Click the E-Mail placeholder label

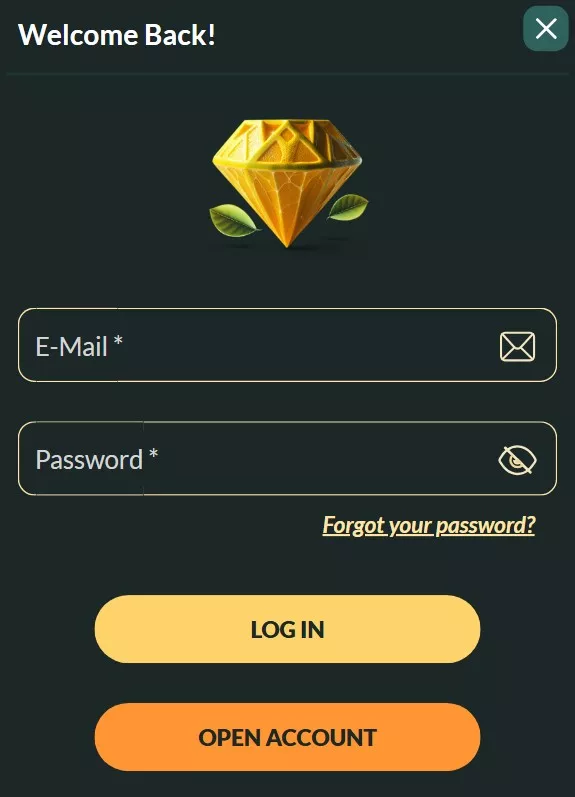click(71, 347)
